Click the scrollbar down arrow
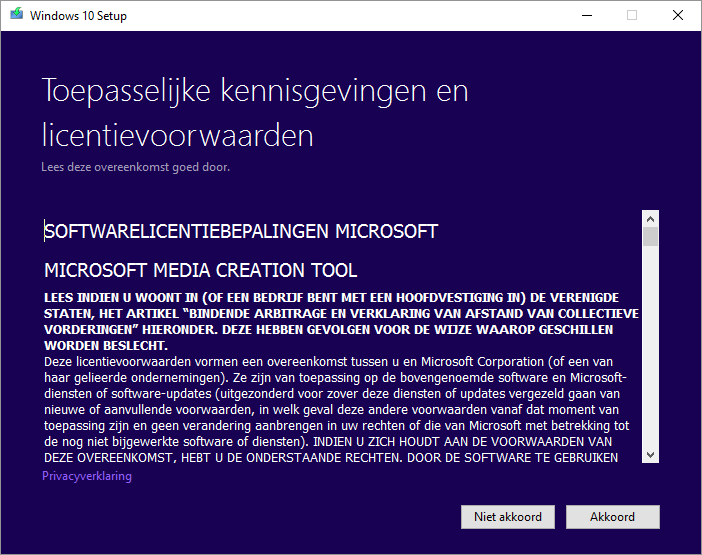Screen dimensions: 702x555 [651, 455]
